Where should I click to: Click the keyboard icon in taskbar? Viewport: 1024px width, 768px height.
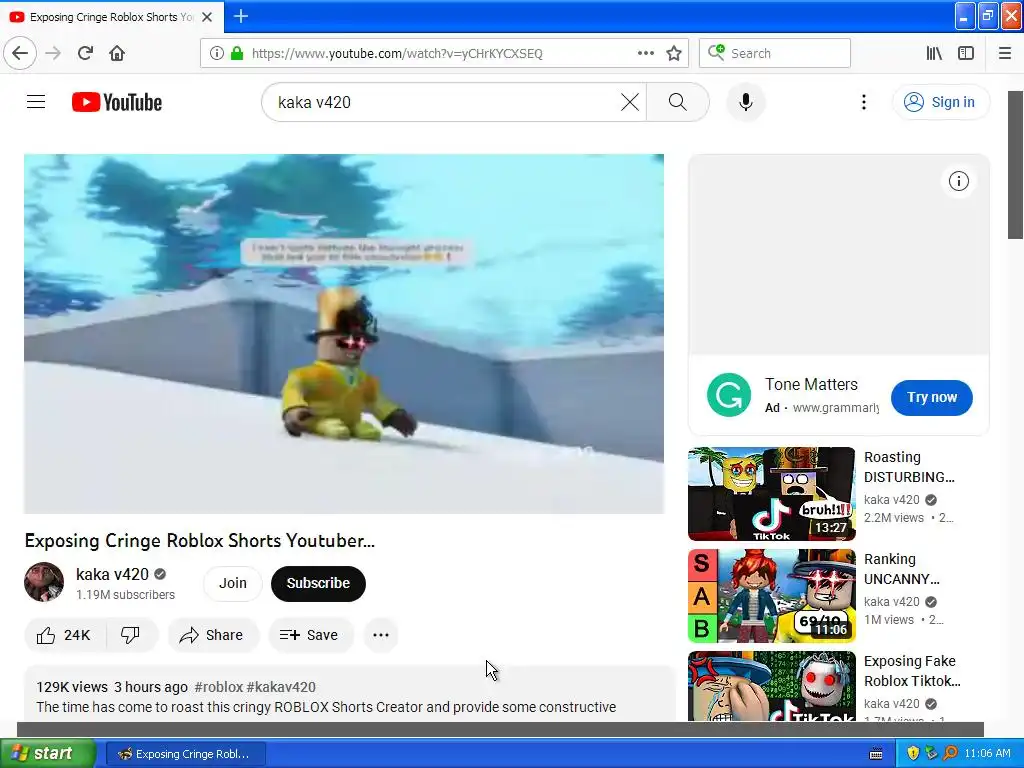tap(876, 754)
